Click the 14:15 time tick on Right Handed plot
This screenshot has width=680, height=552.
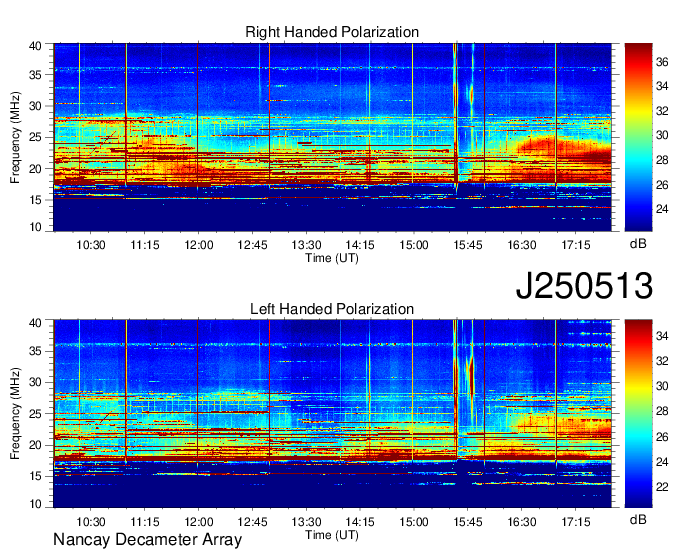pos(360,245)
